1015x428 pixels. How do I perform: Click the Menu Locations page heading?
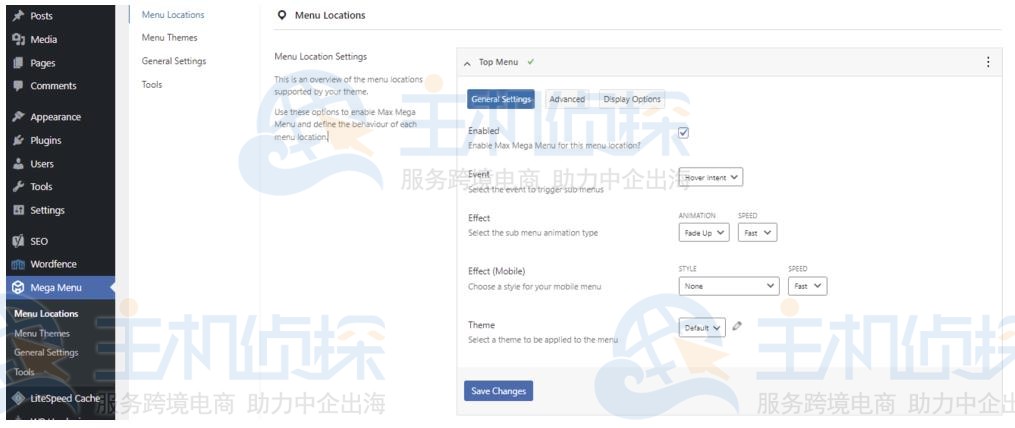pyautogui.click(x=330, y=15)
